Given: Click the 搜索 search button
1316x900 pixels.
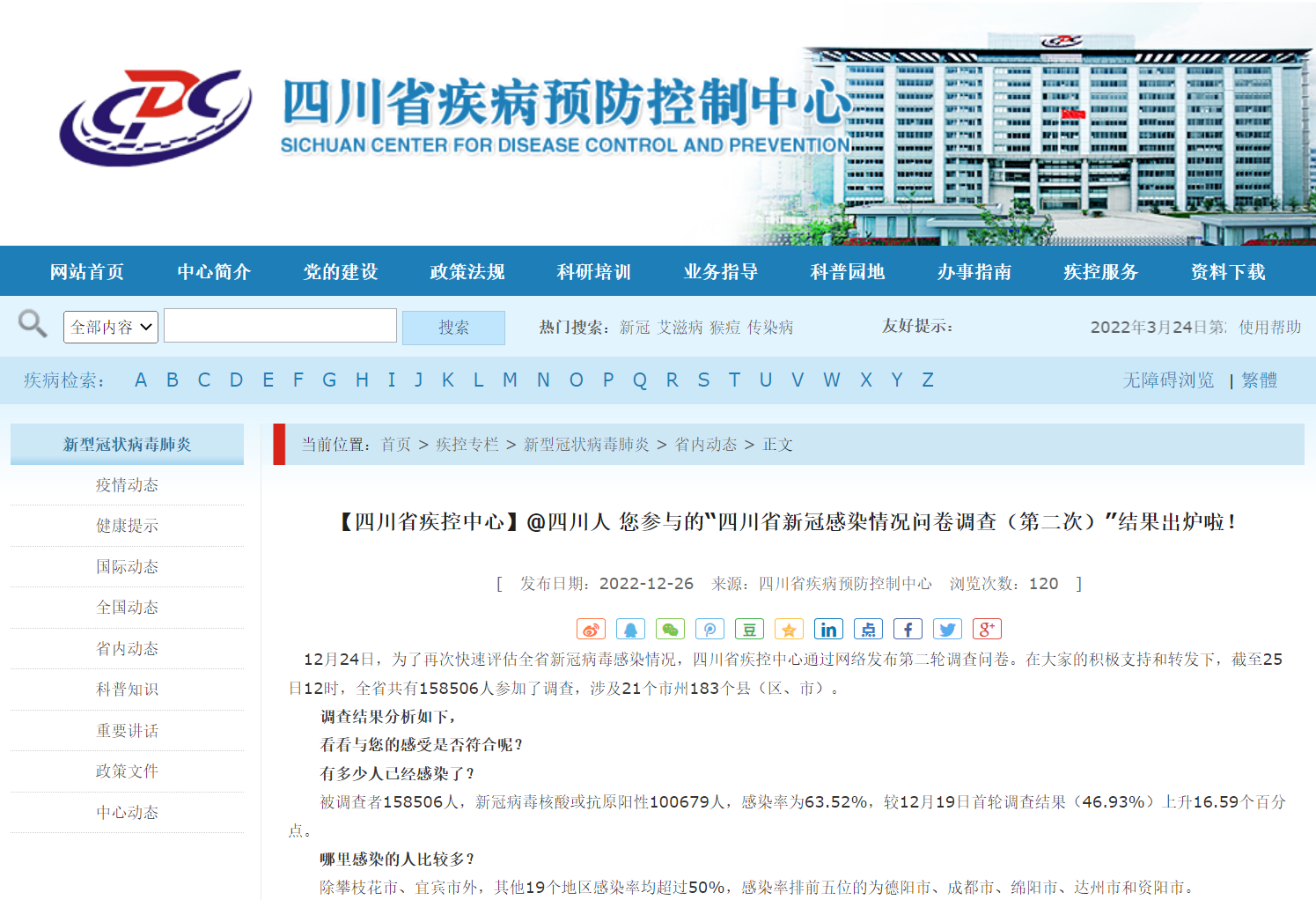Looking at the screenshot, I should [453, 328].
